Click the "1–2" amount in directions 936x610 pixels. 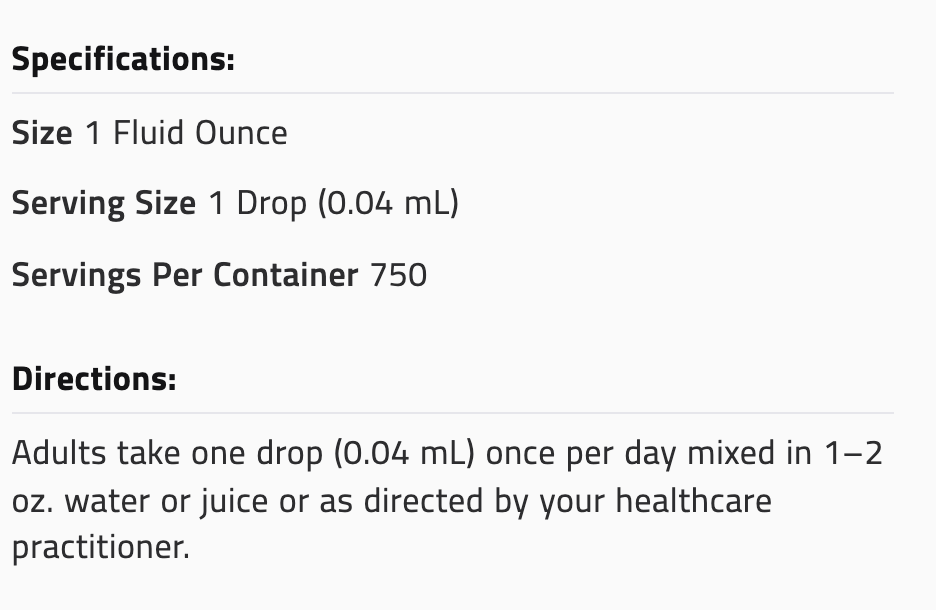coord(851,453)
